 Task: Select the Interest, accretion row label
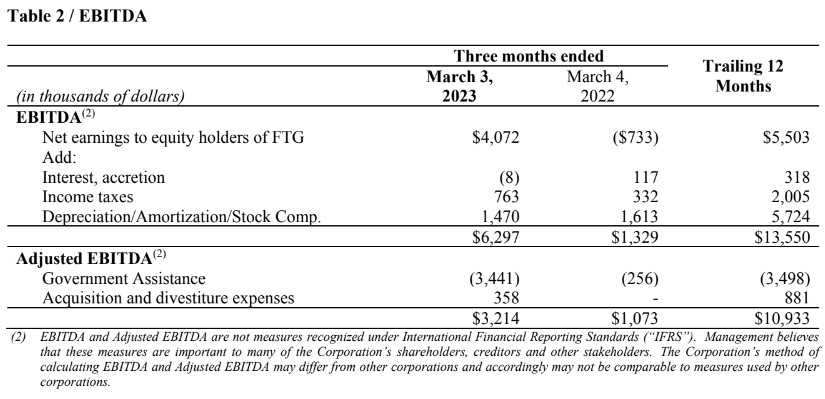(x=103, y=177)
